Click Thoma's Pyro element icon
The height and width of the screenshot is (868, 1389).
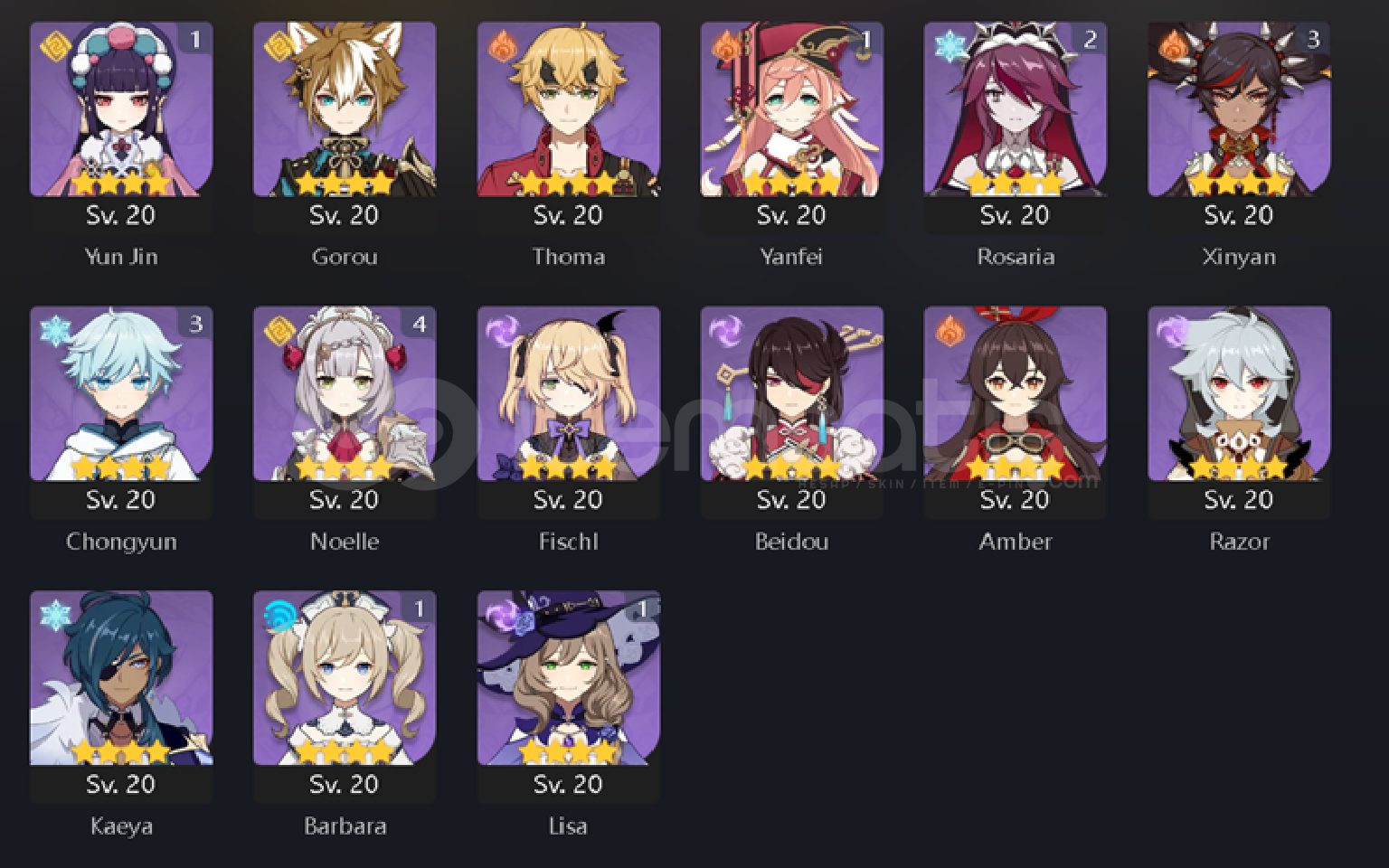[502, 44]
